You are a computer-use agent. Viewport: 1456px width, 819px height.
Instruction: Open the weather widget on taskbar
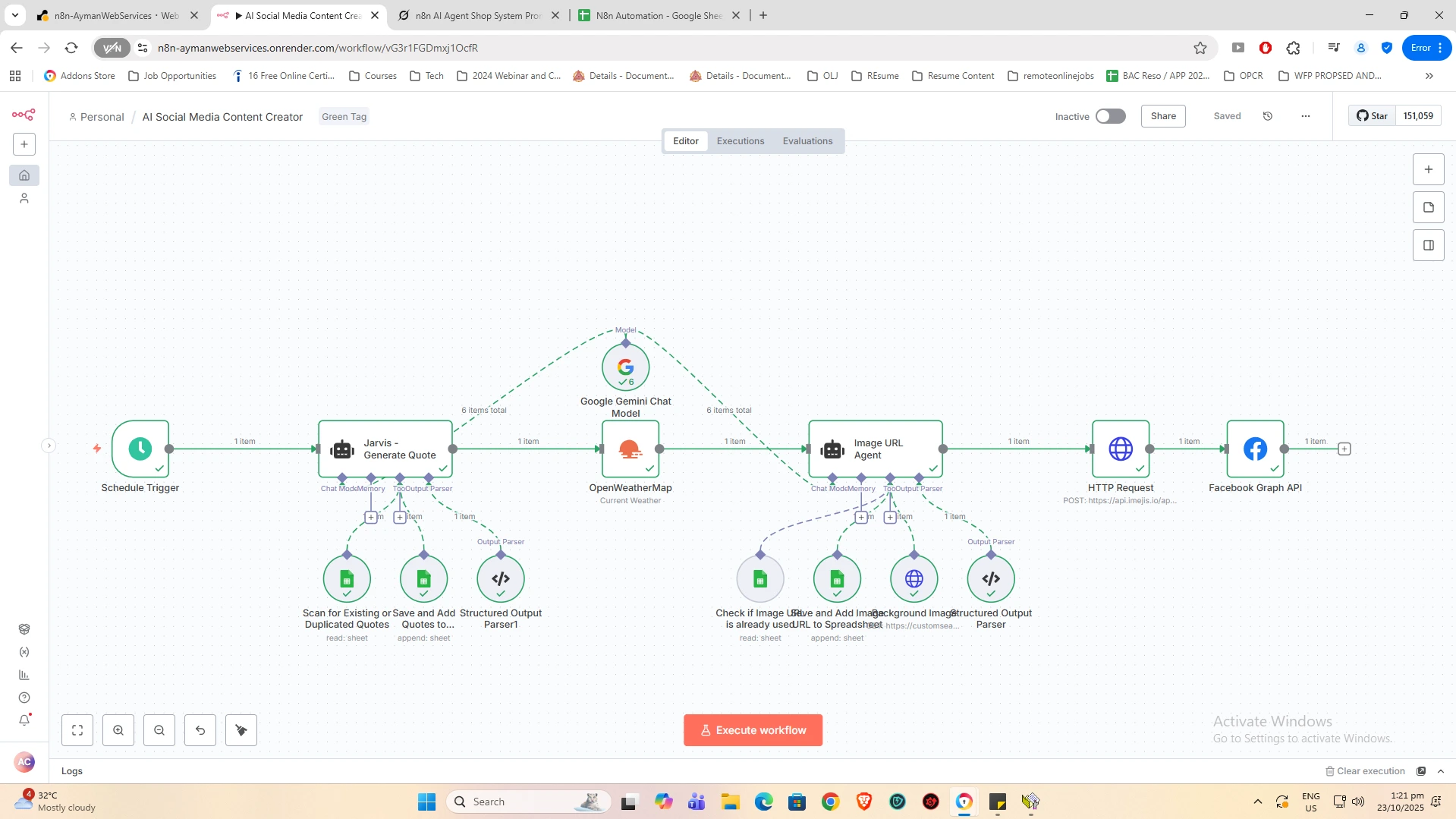[57, 802]
